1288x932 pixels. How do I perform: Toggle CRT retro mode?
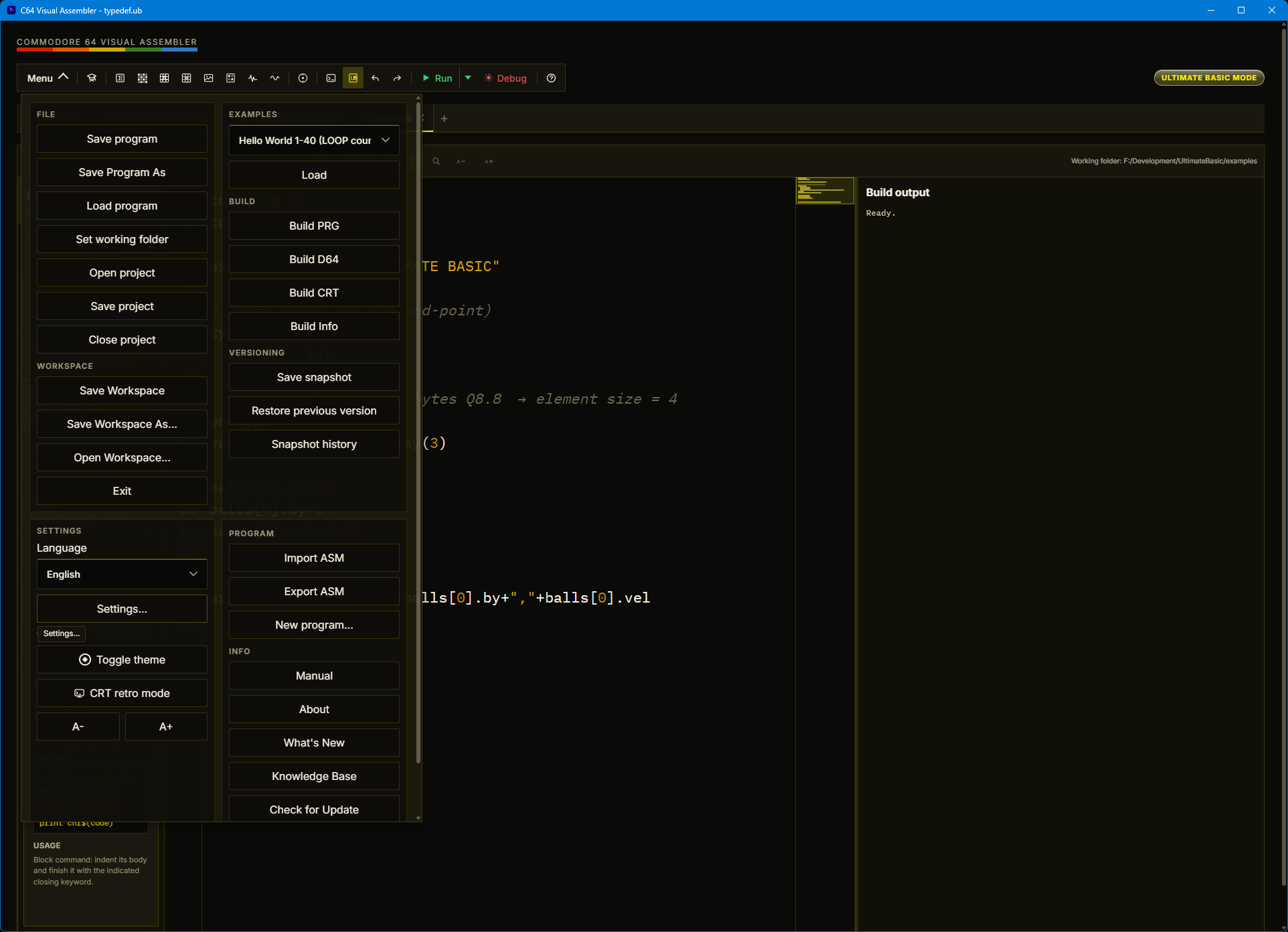(x=122, y=694)
